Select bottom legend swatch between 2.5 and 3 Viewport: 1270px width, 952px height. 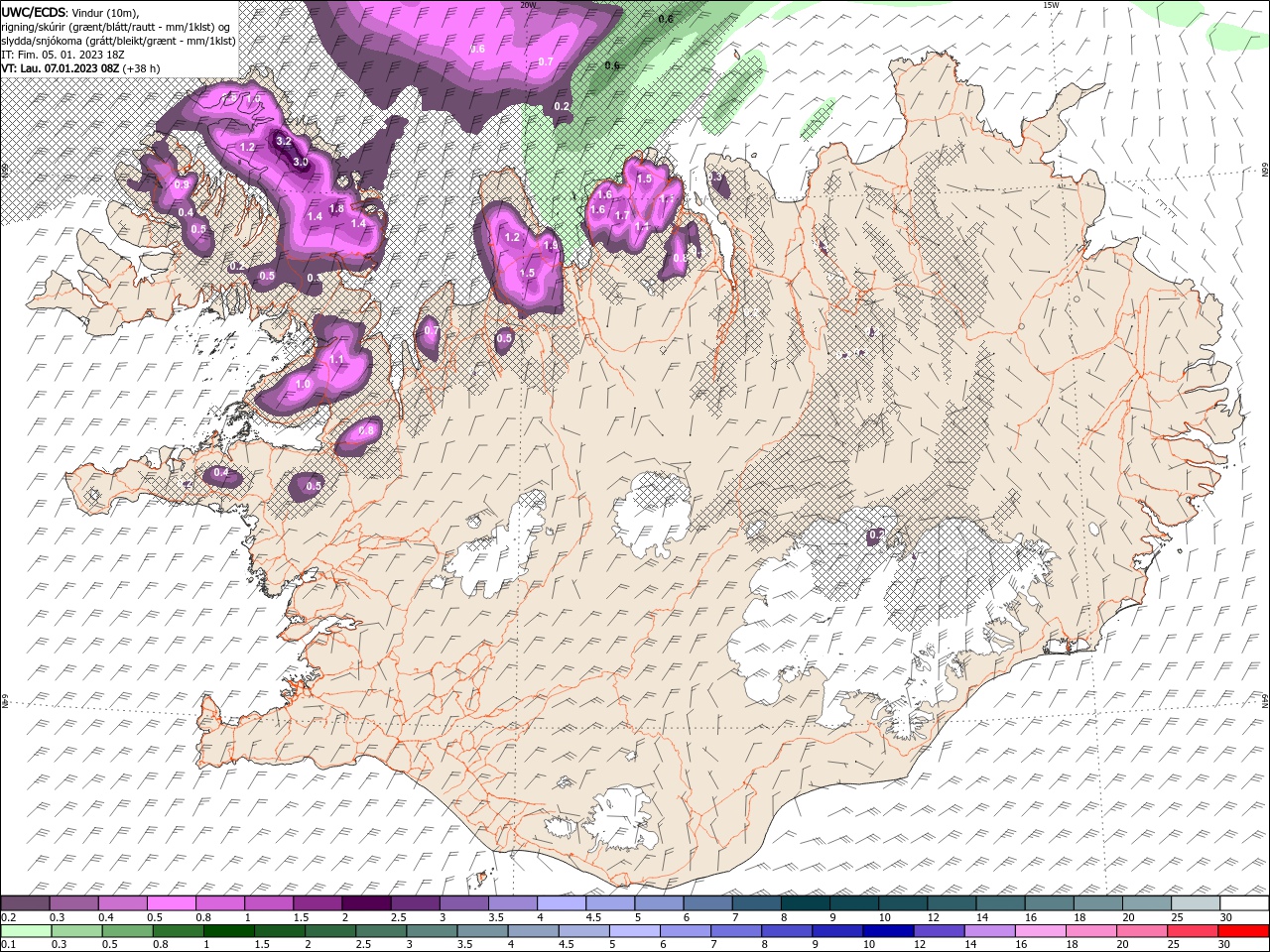pos(381,930)
